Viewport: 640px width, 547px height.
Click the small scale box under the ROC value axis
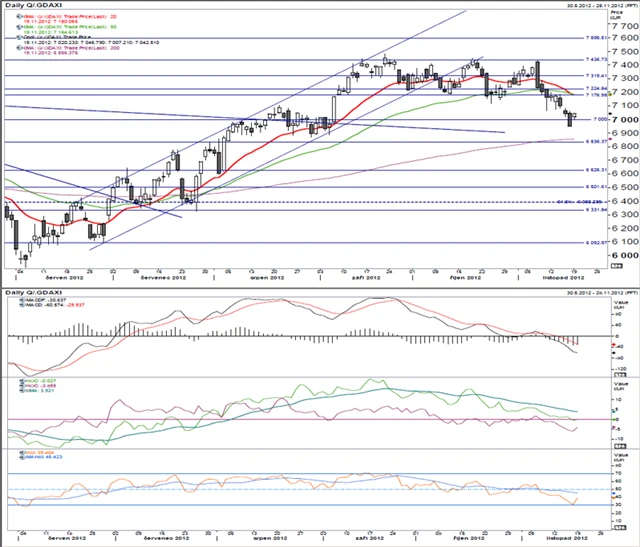(620, 446)
